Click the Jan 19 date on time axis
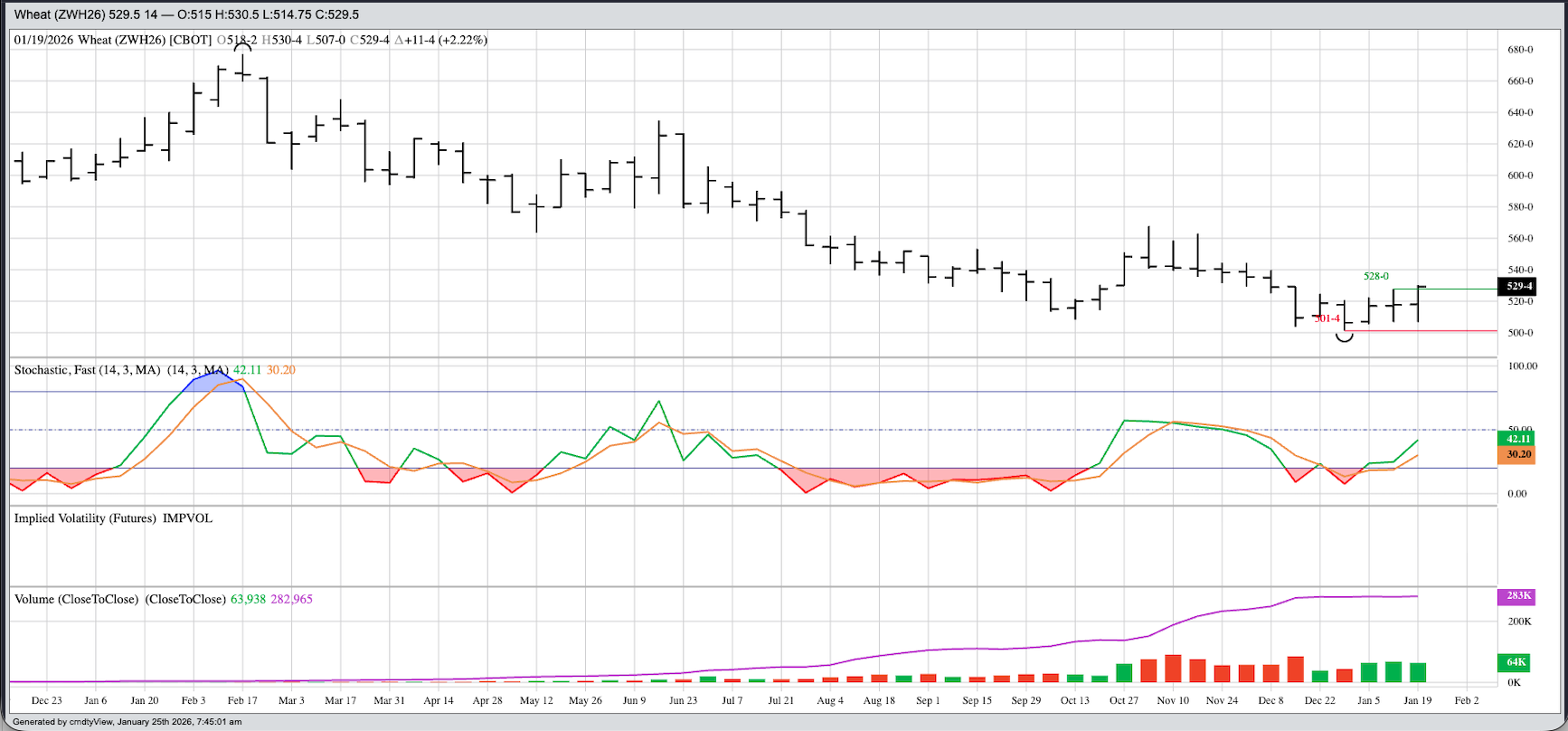This screenshot has width=1568, height=731. pyautogui.click(x=1417, y=700)
